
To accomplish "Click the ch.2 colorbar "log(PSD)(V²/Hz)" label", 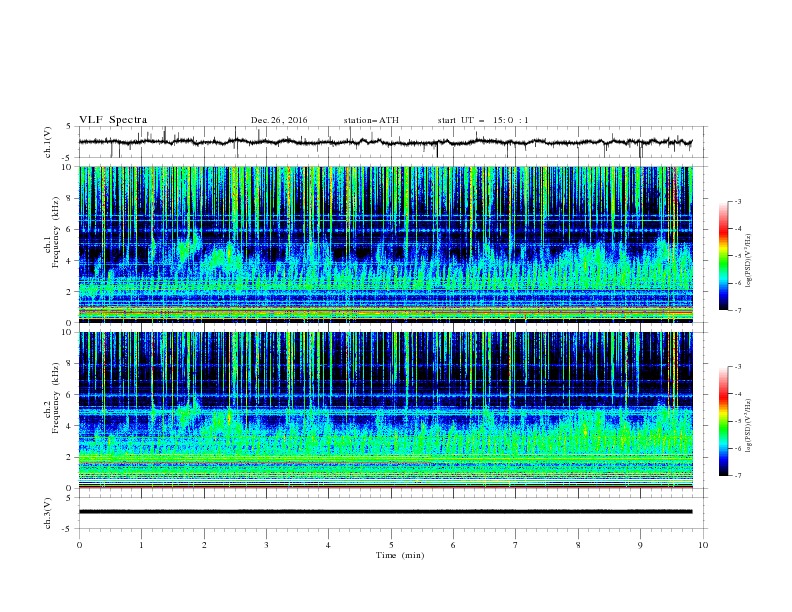I will click(x=749, y=426).
